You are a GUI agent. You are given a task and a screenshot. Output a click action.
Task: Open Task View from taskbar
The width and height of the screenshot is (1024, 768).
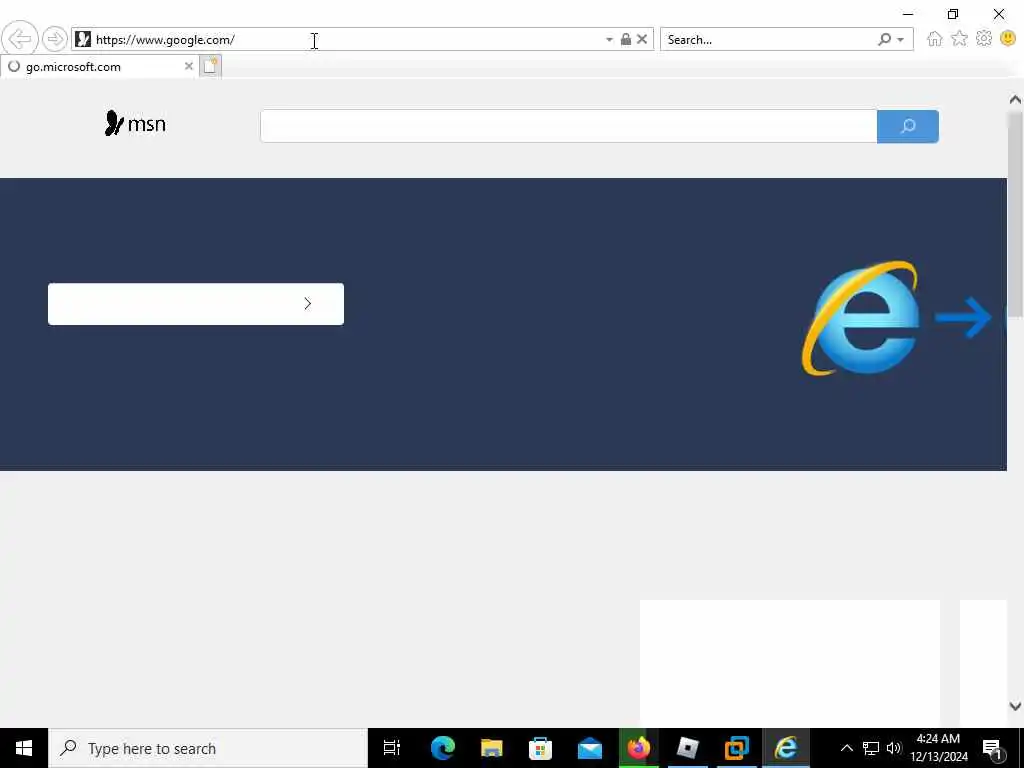coord(392,748)
